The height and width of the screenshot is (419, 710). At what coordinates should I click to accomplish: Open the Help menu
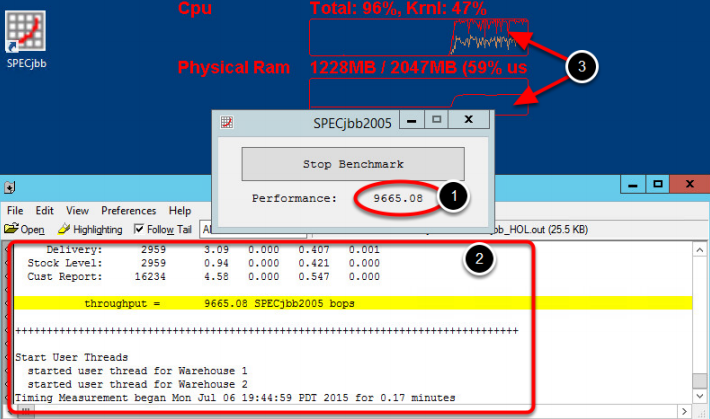click(180, 211)
